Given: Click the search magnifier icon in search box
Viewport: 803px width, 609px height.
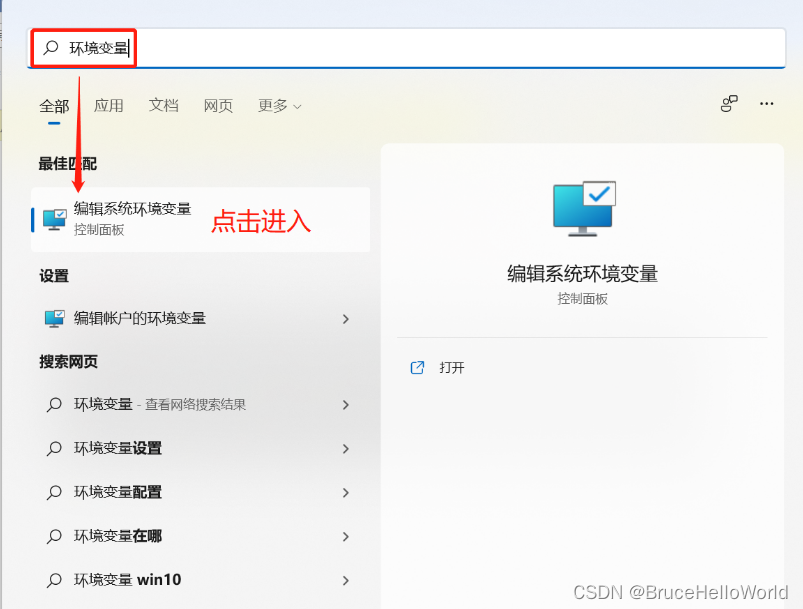Looking at the screenshot, I should click(51, 48).
